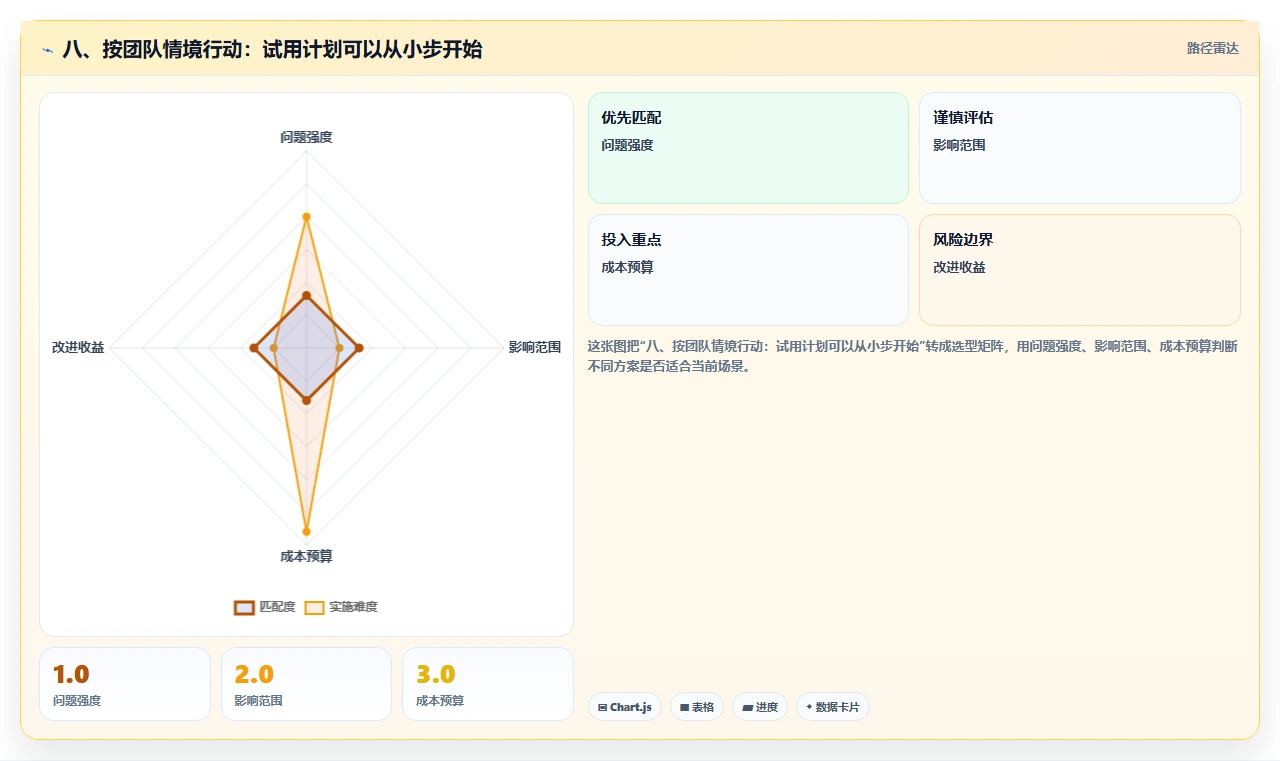This screenshot has width=1280, height=761.
Task: Click the 进度 chip icon
Action: pos(747,707)
